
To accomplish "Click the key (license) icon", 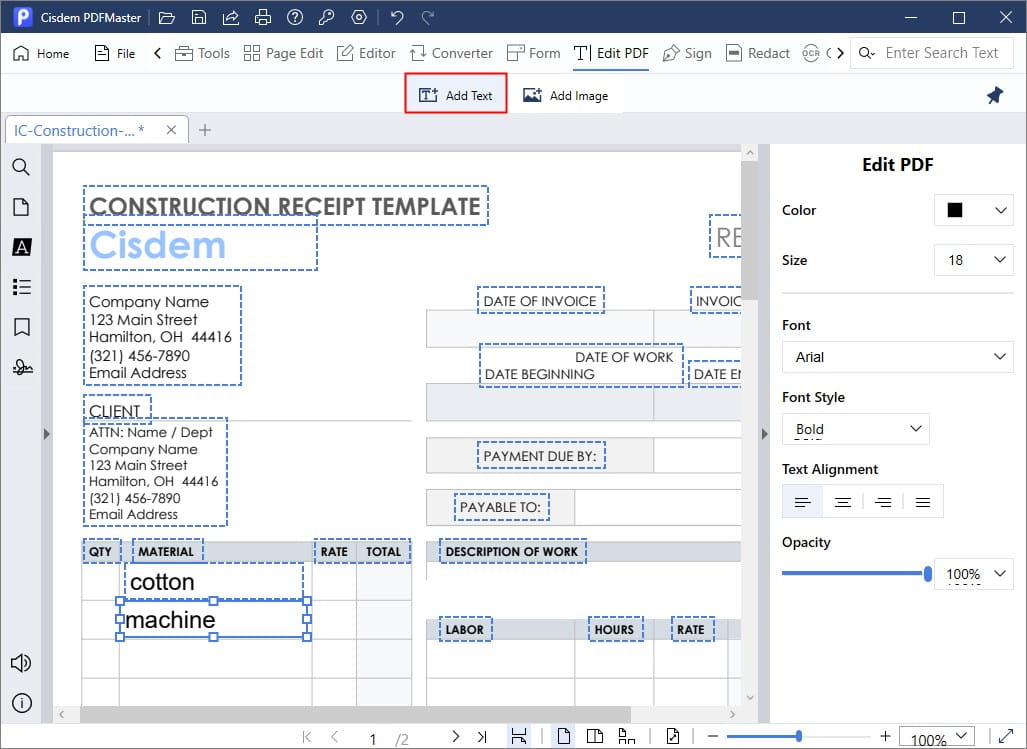I will coord(327,18).
